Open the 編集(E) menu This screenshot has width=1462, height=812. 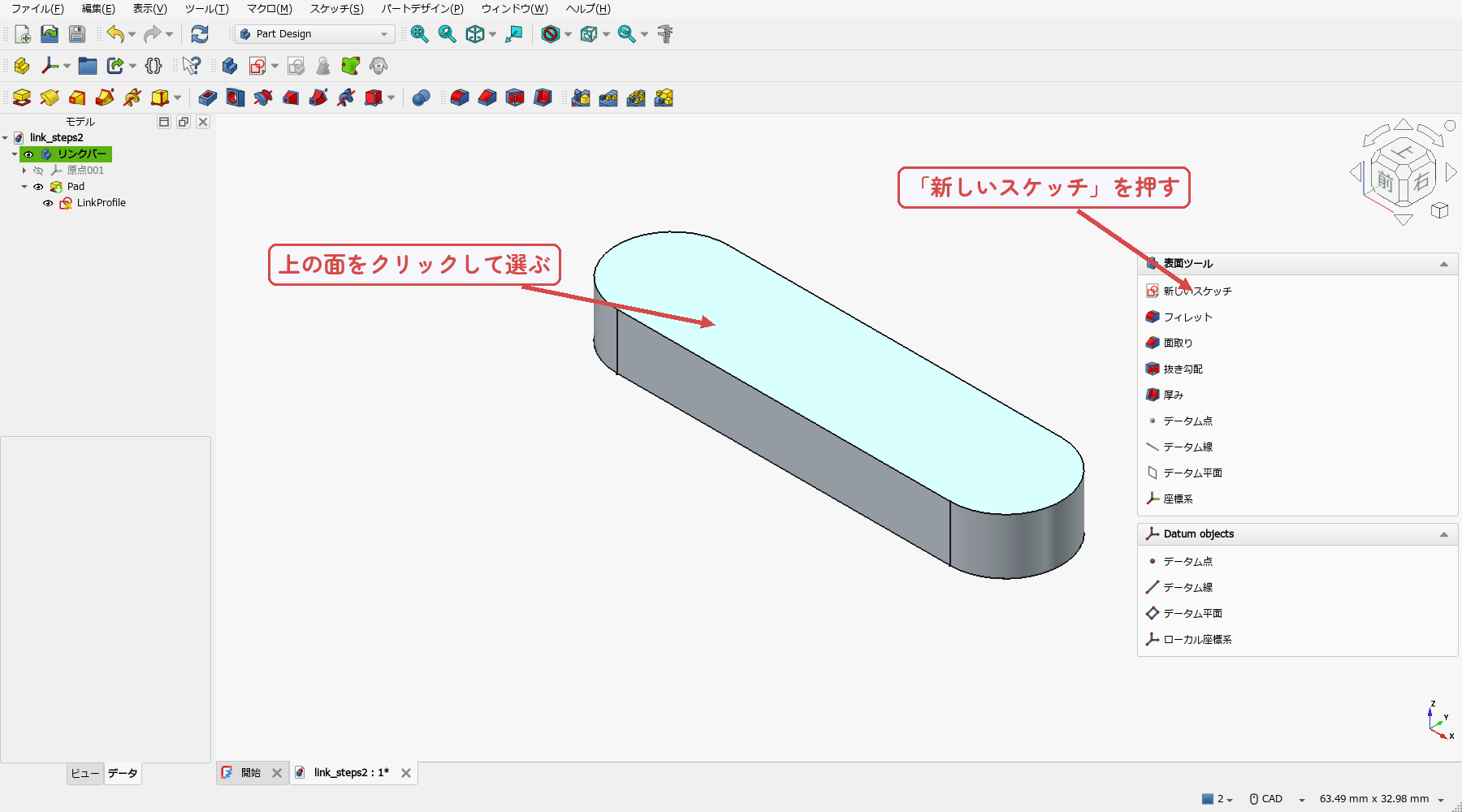pyautogui.click(x=98, y=9)
